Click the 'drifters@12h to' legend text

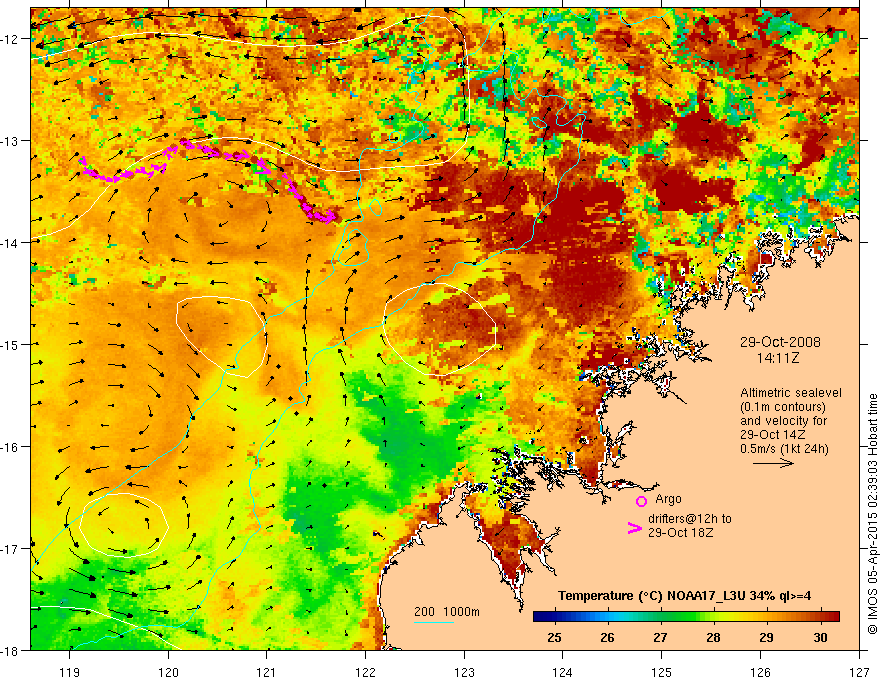(x=690, y=518)
